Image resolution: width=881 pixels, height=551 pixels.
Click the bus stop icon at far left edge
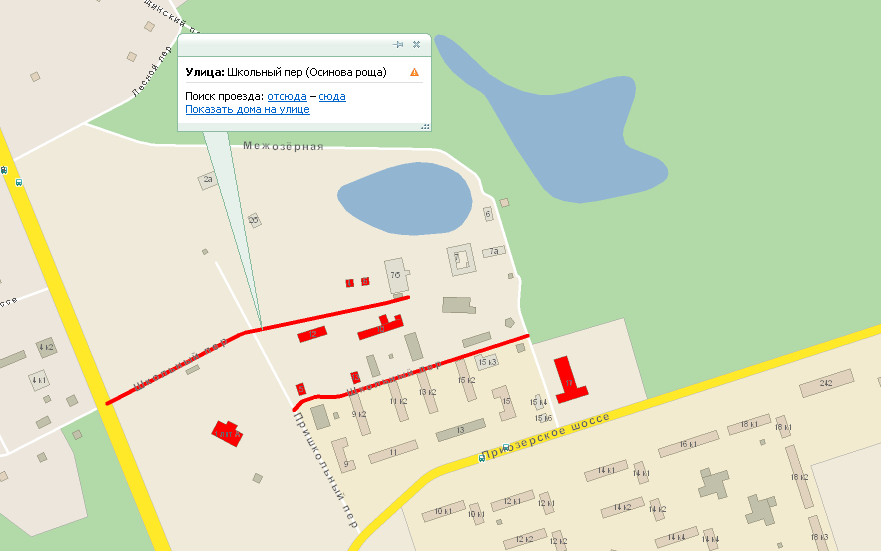click(4, 170)
